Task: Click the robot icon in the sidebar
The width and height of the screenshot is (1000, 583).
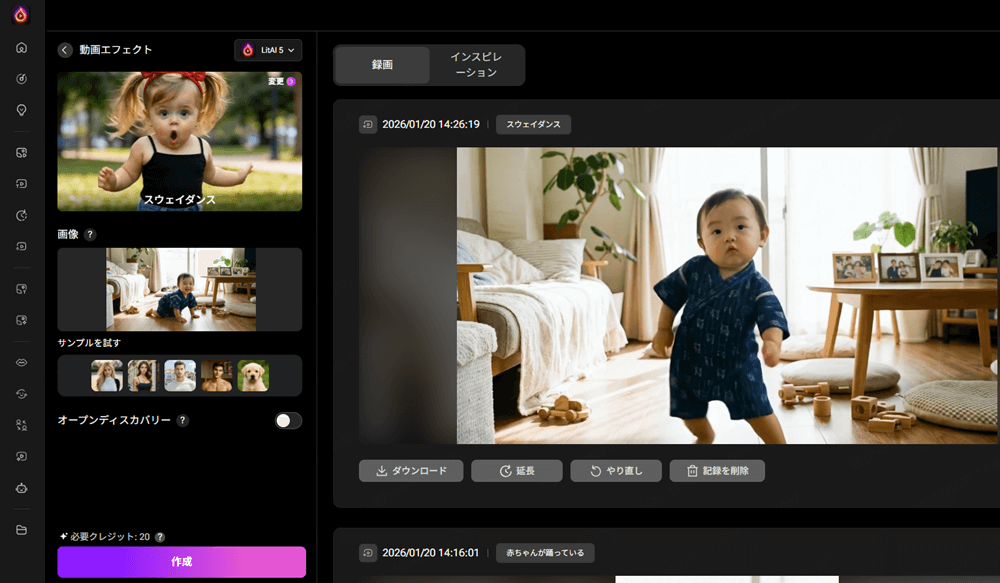Action: (x=21, y=489)
